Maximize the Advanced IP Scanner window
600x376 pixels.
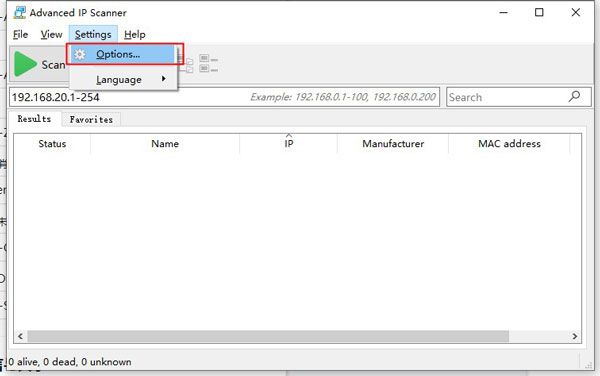click(x=539, y=13)
